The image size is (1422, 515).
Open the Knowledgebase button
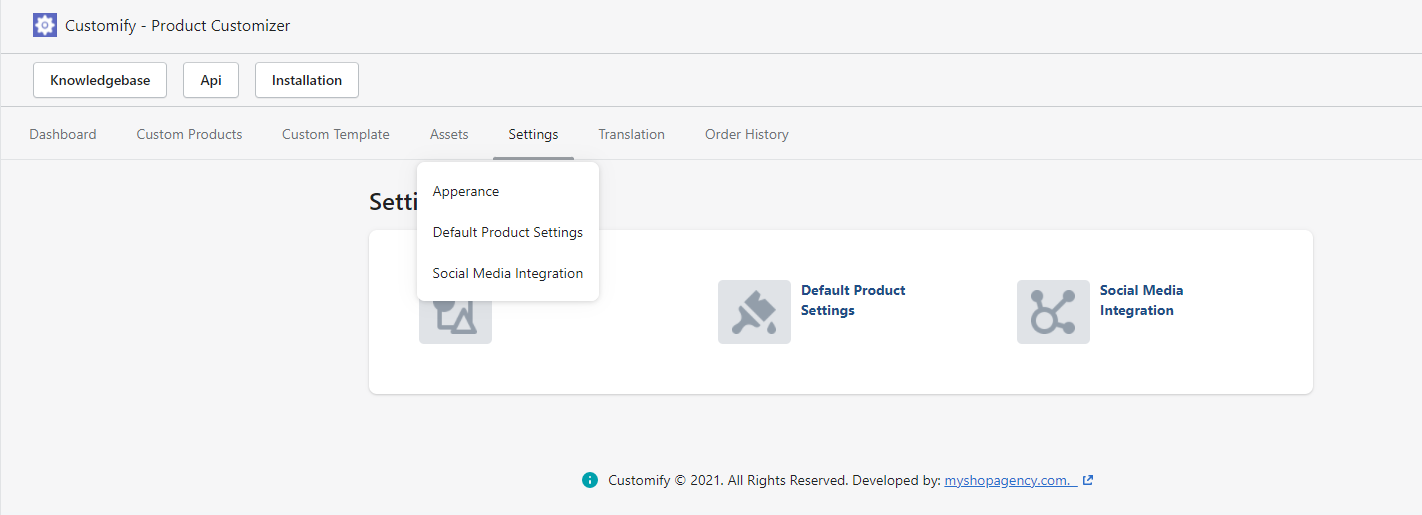[100, 80]
